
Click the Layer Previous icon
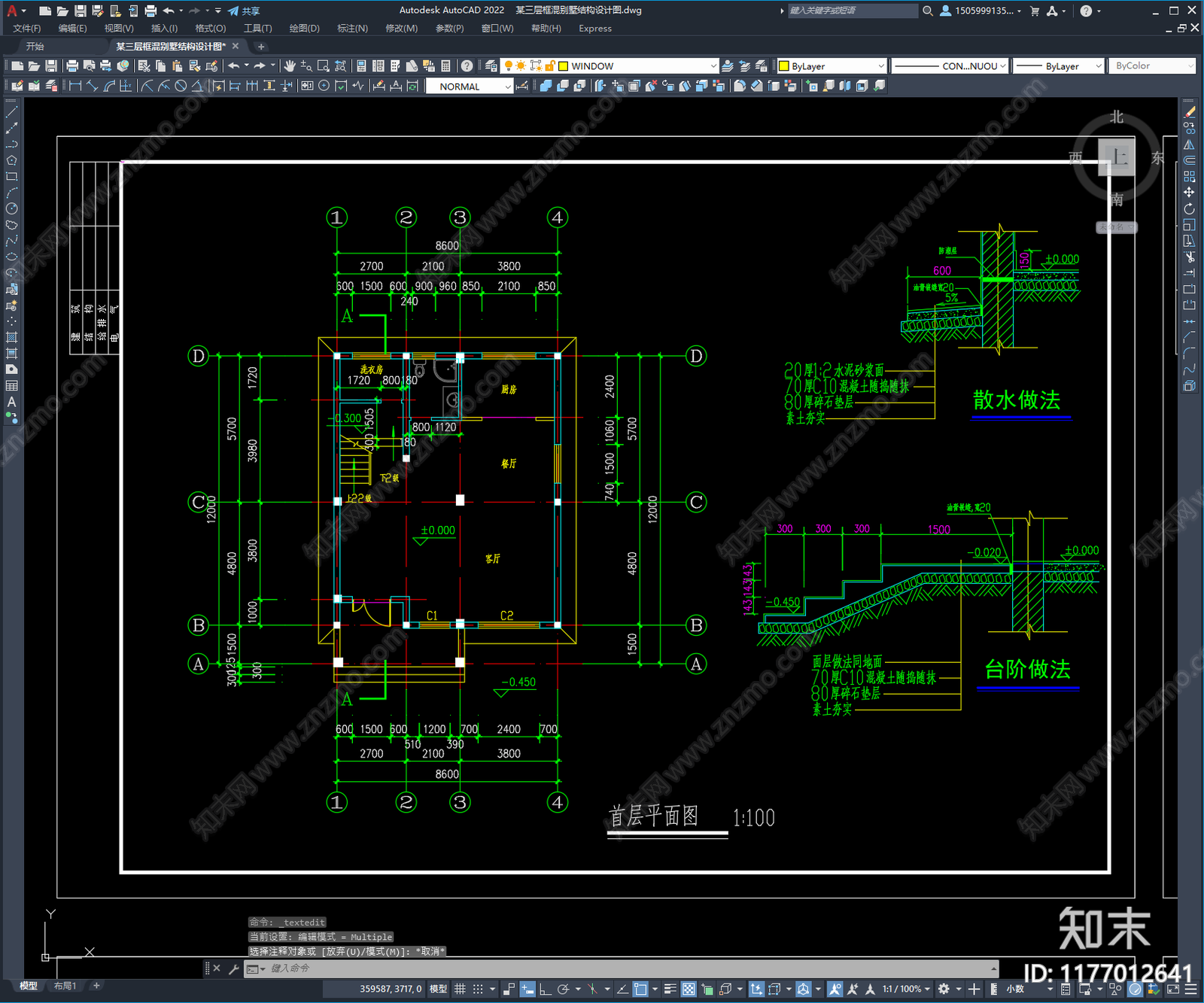coord(744,66)
